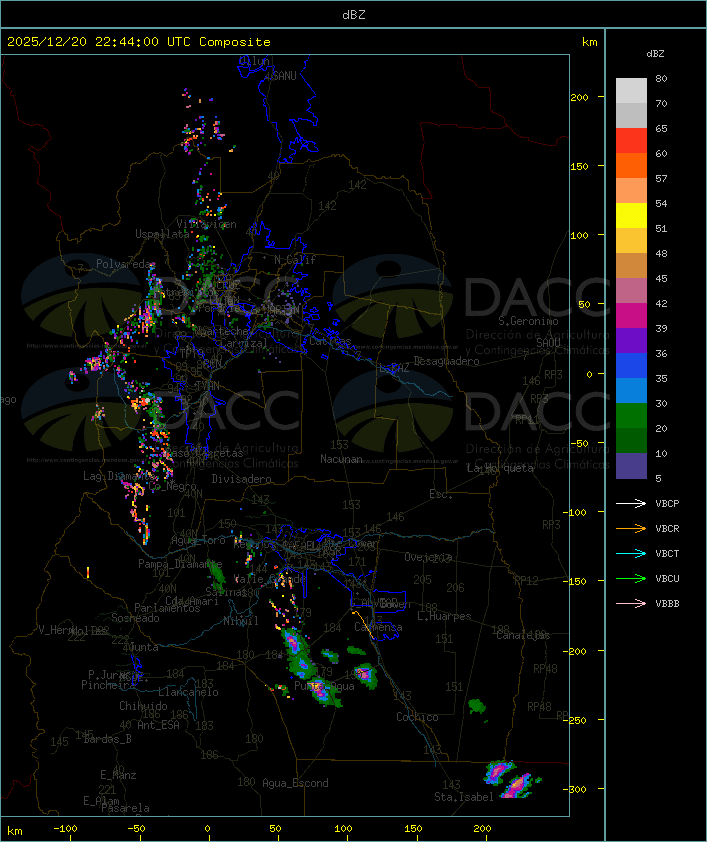Click the 'Nacunan' place label
The image size is (707, 842).
point(341,459)
